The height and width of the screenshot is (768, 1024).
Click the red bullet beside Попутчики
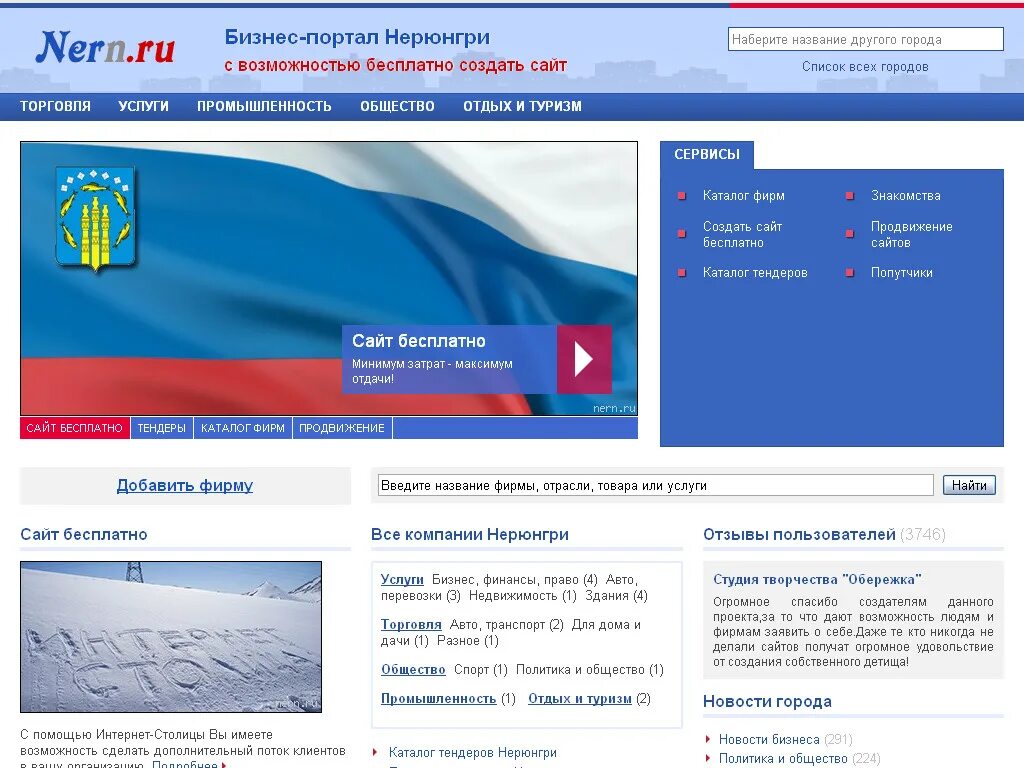[x=850, y=273]
